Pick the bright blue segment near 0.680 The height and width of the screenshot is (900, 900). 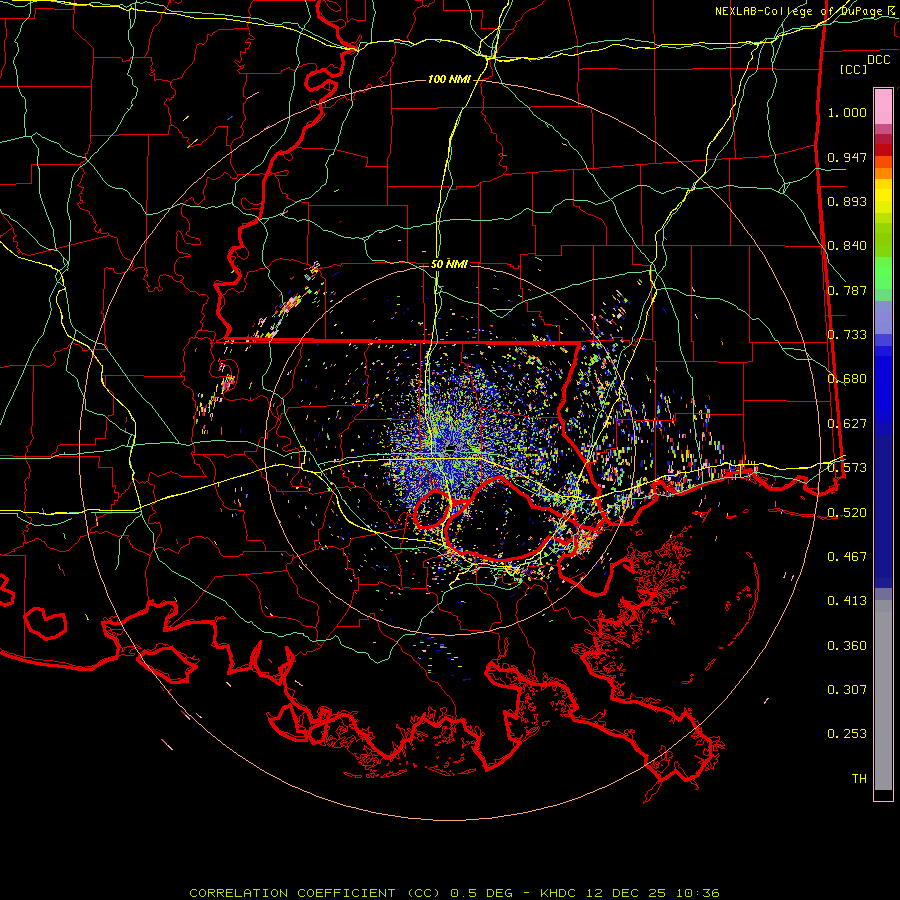click(x=883, y=385)
